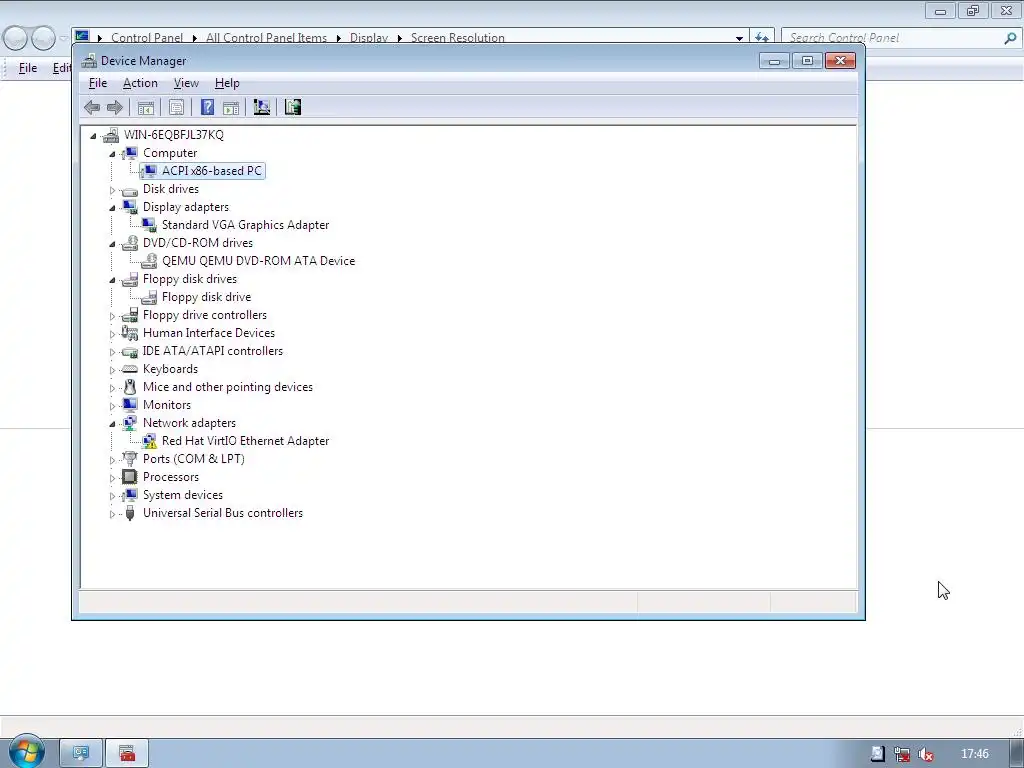
Task: Select System devices label
Action: click(183, 495)
